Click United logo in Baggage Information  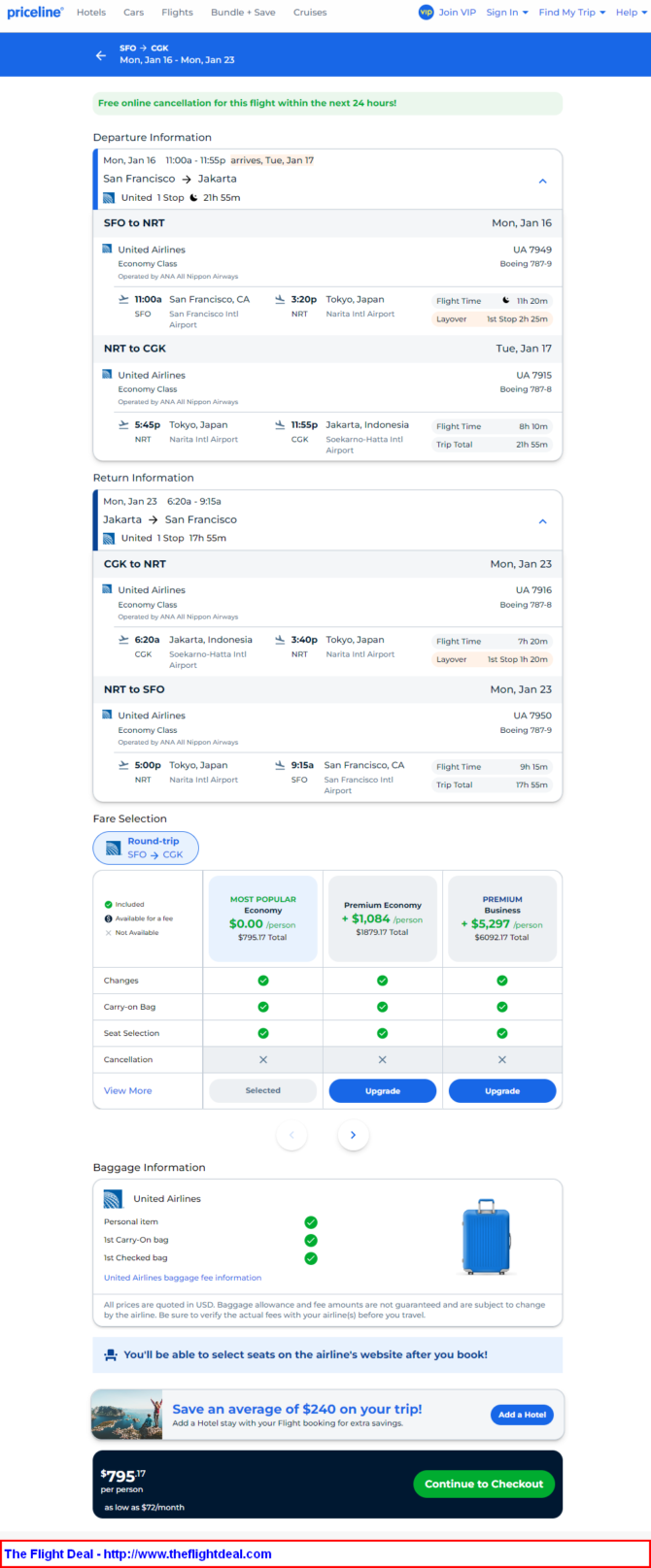coord(113,1199)
